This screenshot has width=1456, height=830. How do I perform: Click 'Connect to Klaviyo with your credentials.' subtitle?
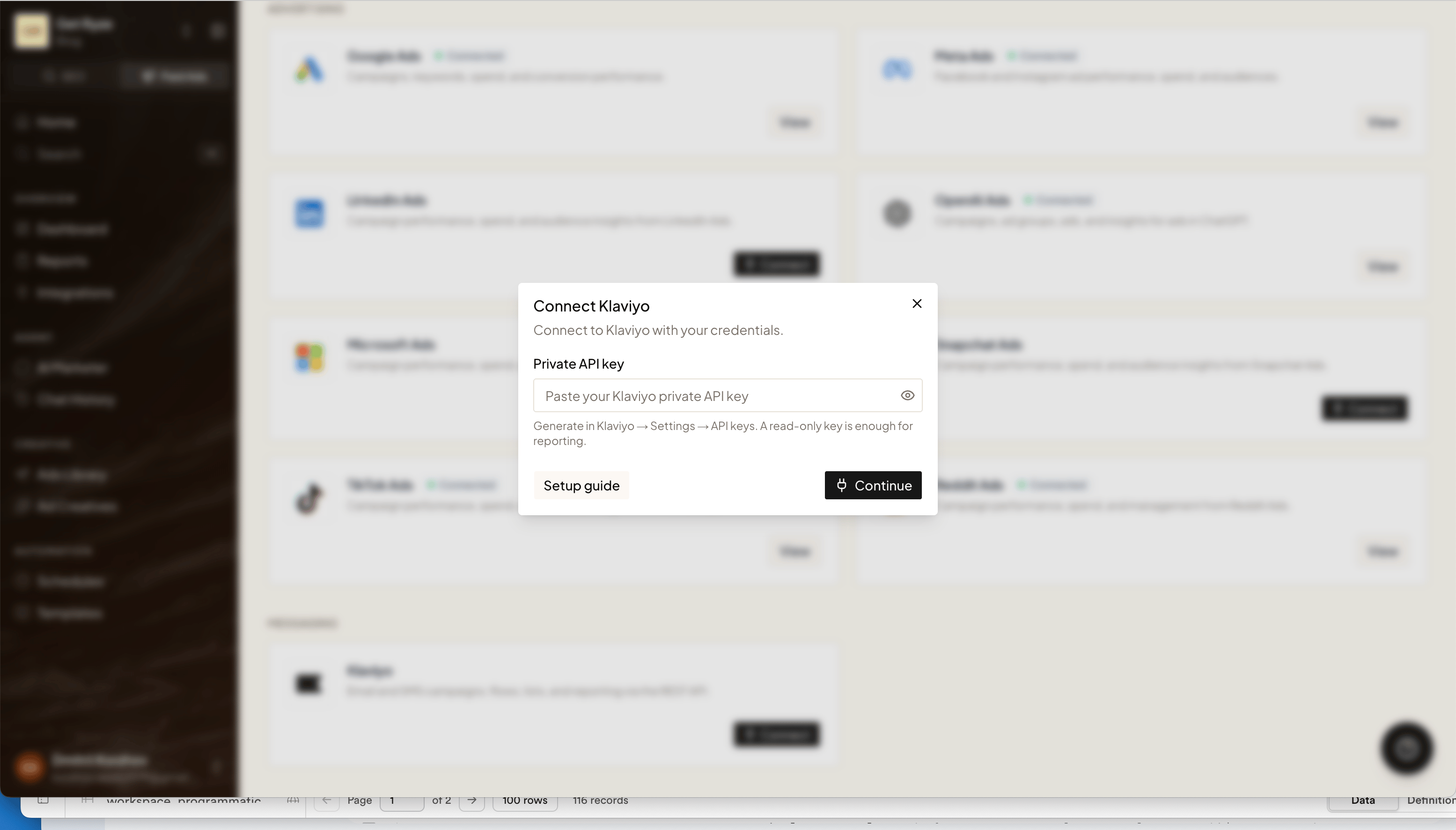coord(658,330)
